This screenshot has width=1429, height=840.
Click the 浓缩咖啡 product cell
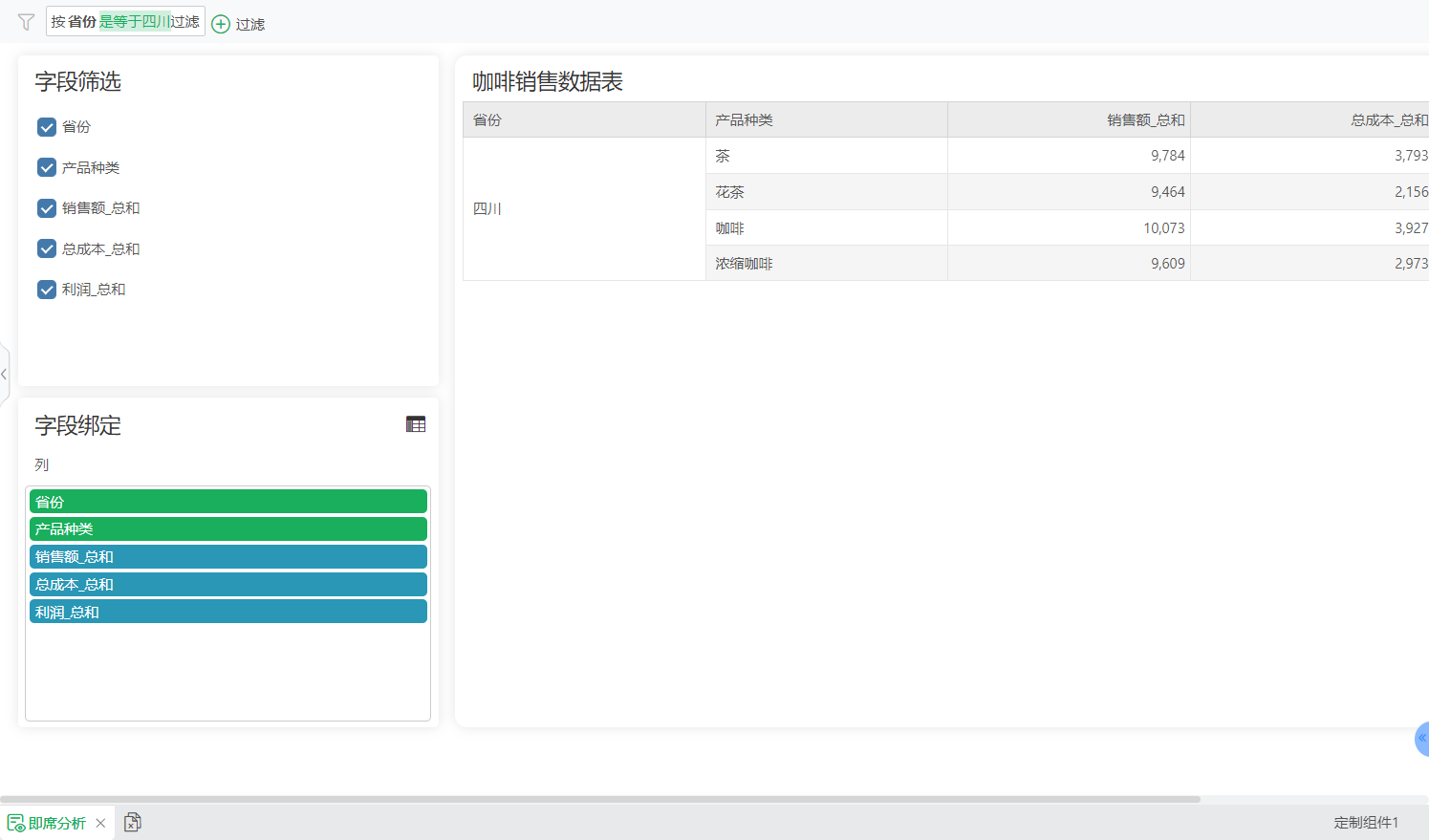point(827,263)
